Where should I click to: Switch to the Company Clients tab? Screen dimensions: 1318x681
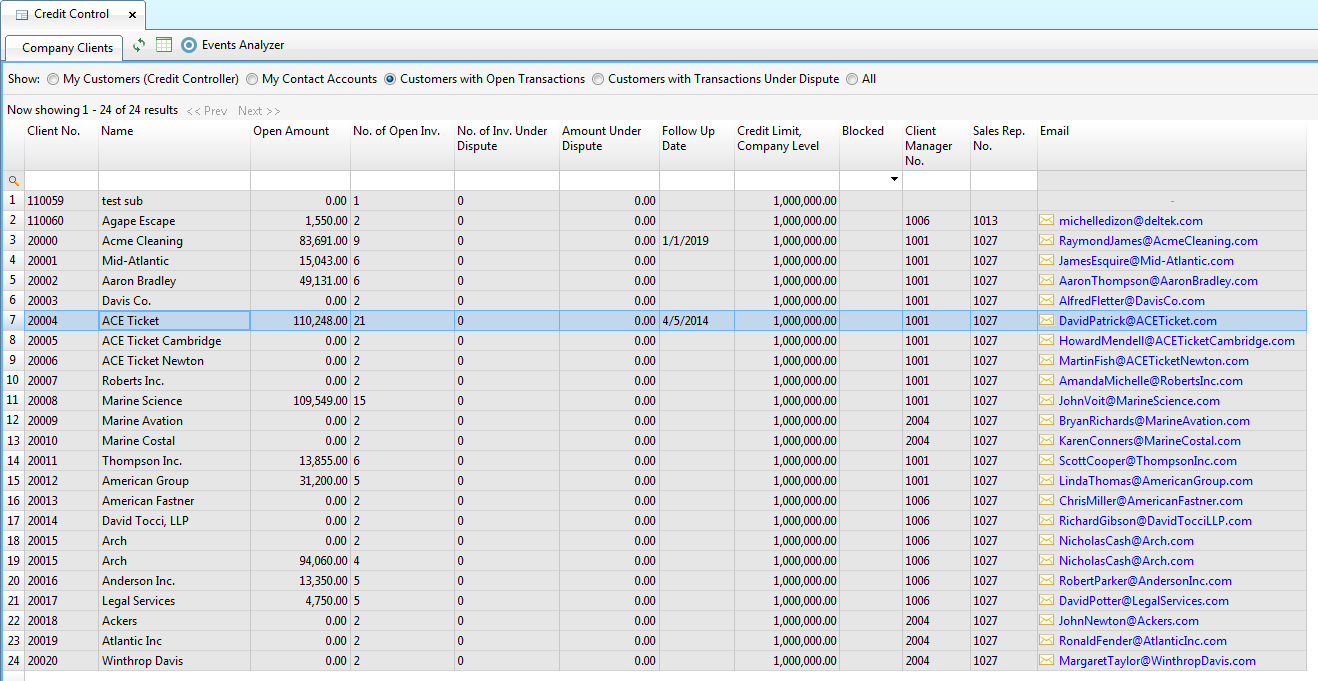click(x=66, y=48)
